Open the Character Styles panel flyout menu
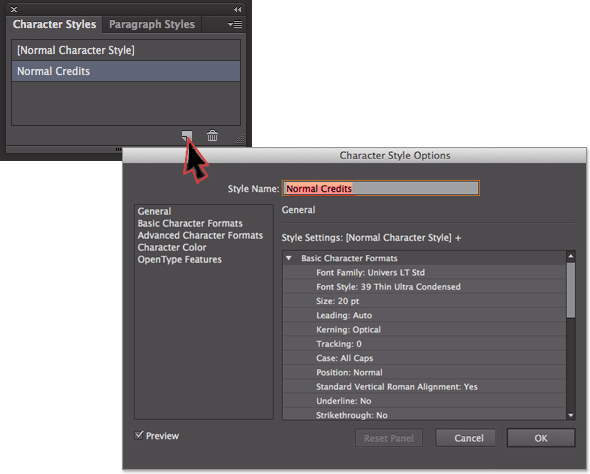Image resolution: width=590 pixels, height=474 pixels. point(235,24)
